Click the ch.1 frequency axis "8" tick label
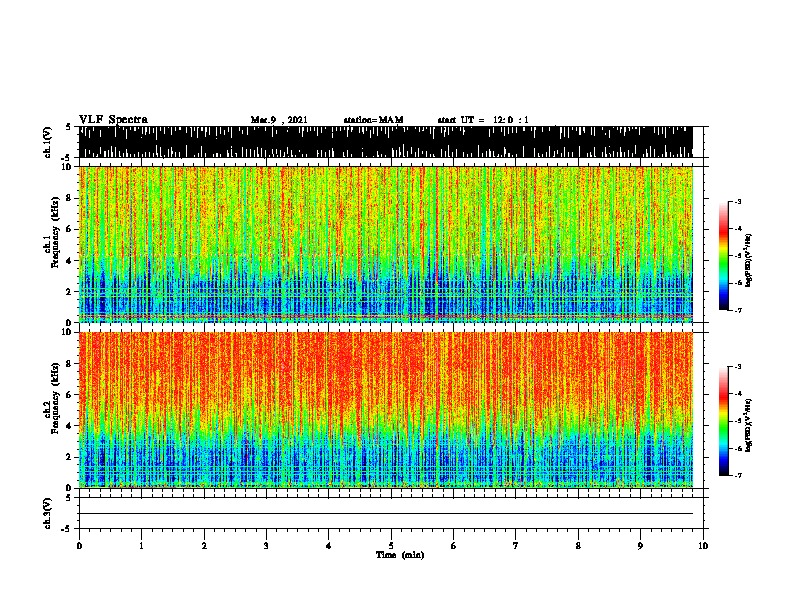792x612 pixels. point(70,198)
